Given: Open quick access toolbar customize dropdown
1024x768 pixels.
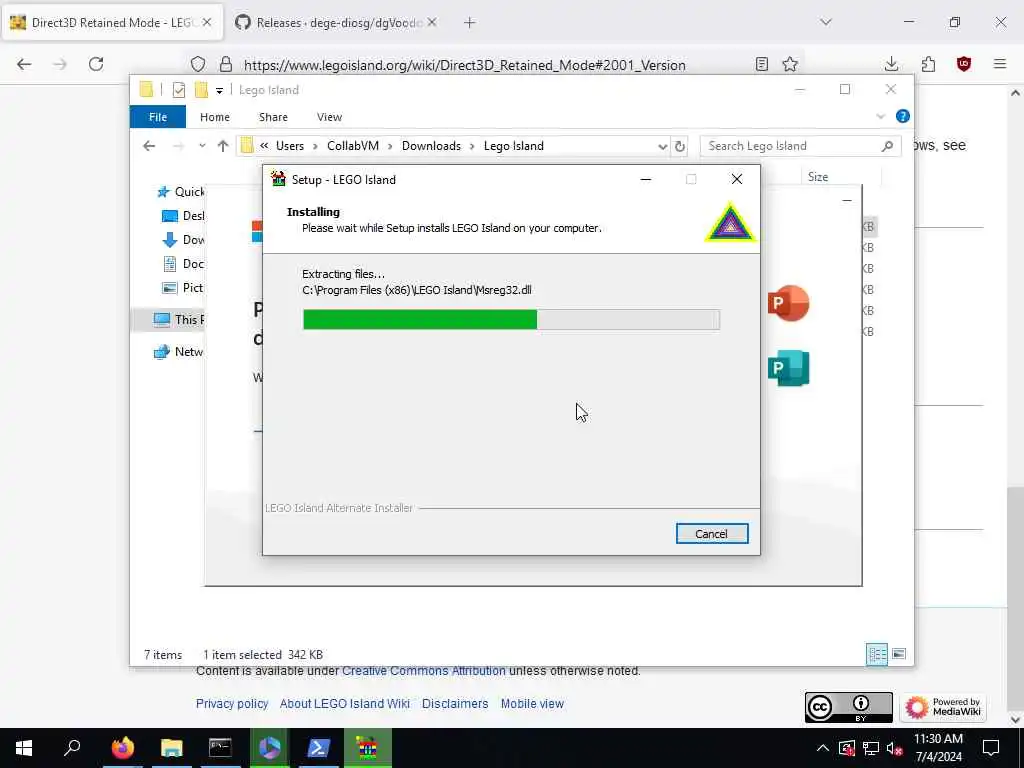Looking at the screenshot, I should click(219, 90).
